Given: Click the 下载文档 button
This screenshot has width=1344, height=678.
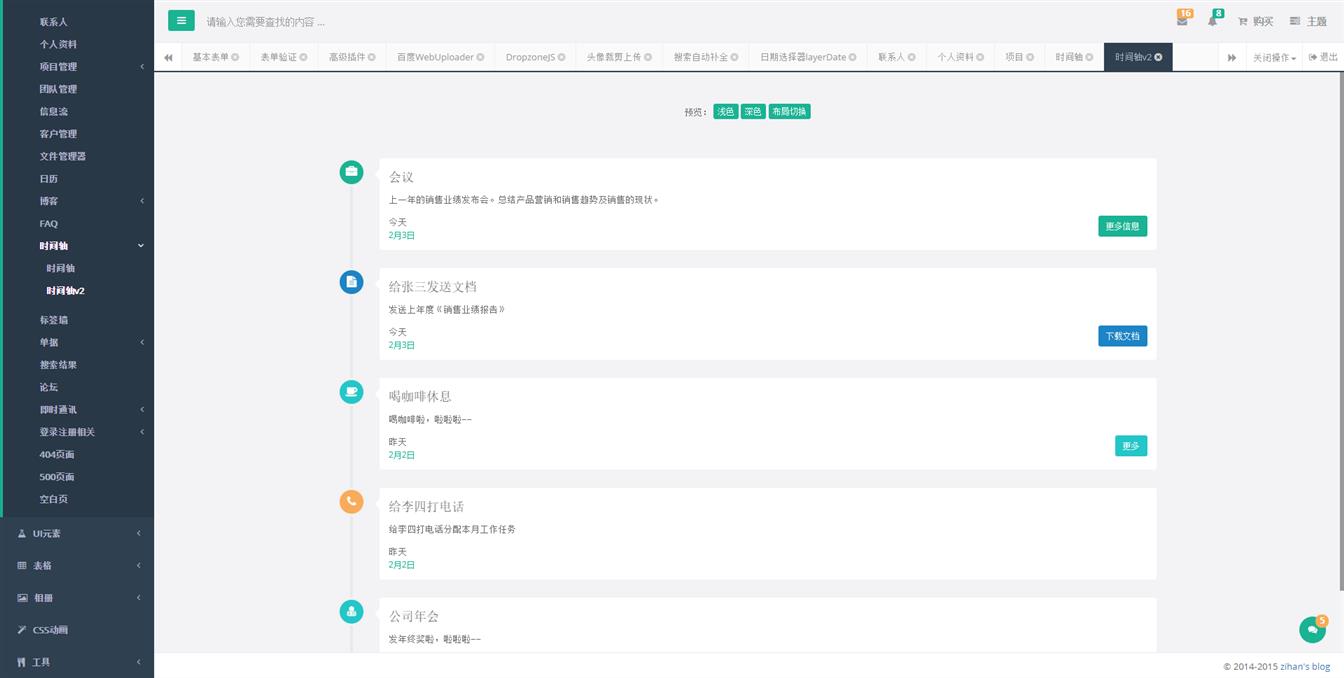Looking at the screenshot, I should click(x=1122, y=336).
